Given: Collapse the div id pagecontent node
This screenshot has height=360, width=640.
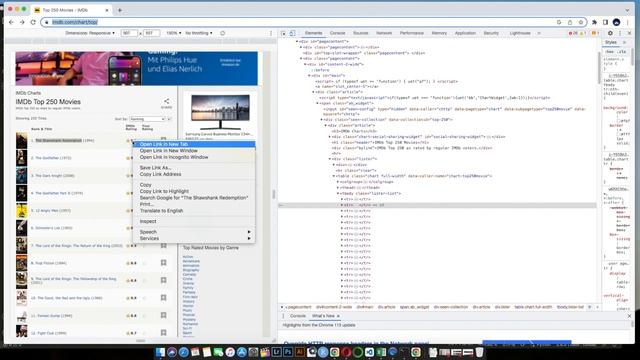Looking at the screenshot, I should [297, 42].
